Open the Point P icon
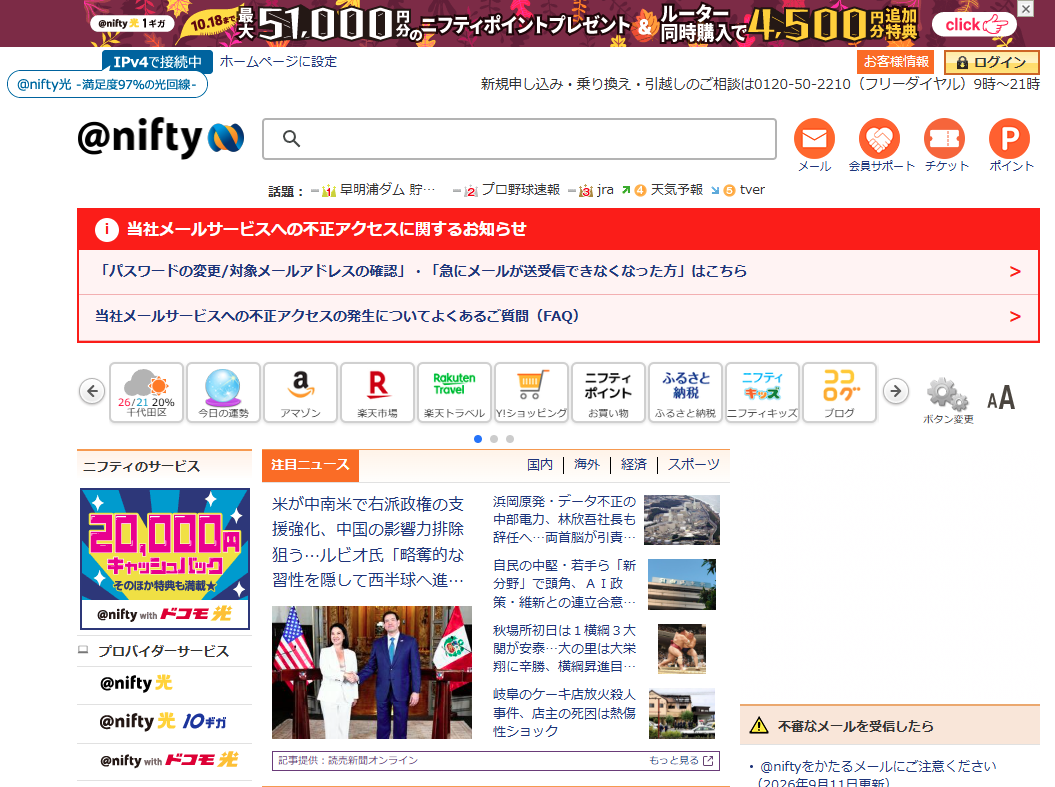1055x787 pixels. [x=1009, y=145]
